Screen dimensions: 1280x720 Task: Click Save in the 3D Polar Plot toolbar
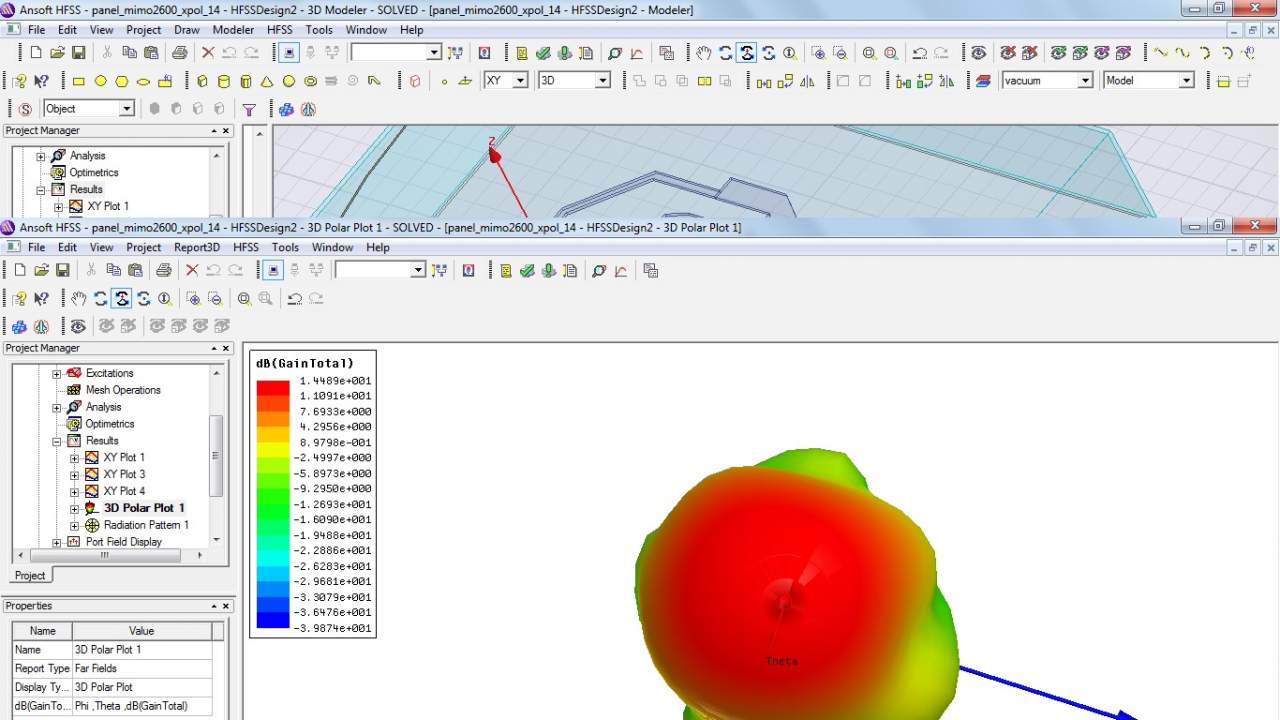pyautogui.click(x=62, y=270)
